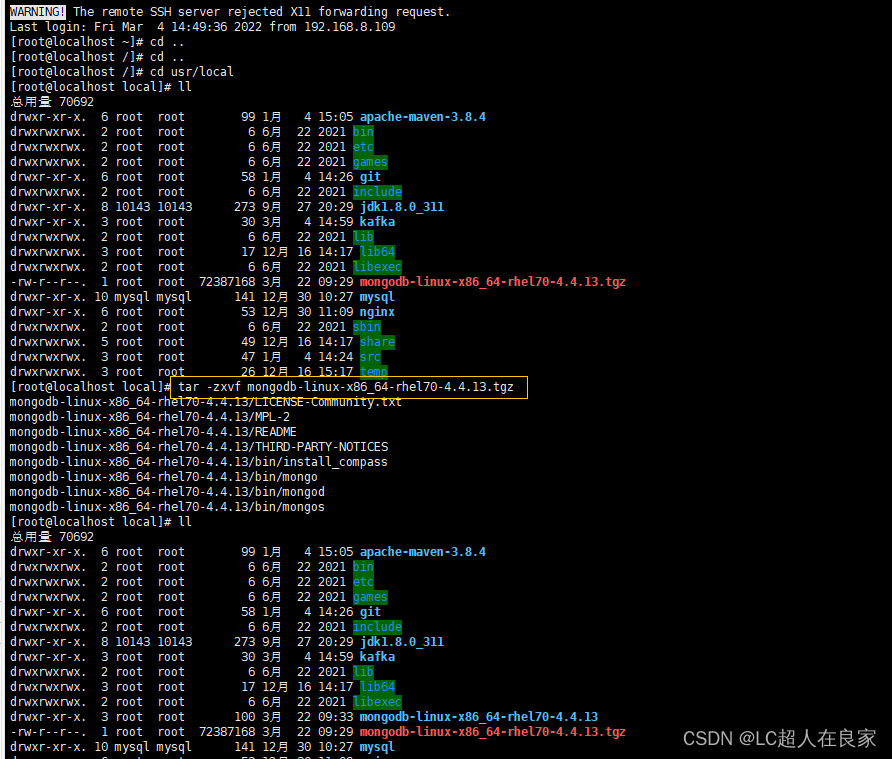Click the line ending in bin/mongod
892x759 pixels.
pos(167,492)
